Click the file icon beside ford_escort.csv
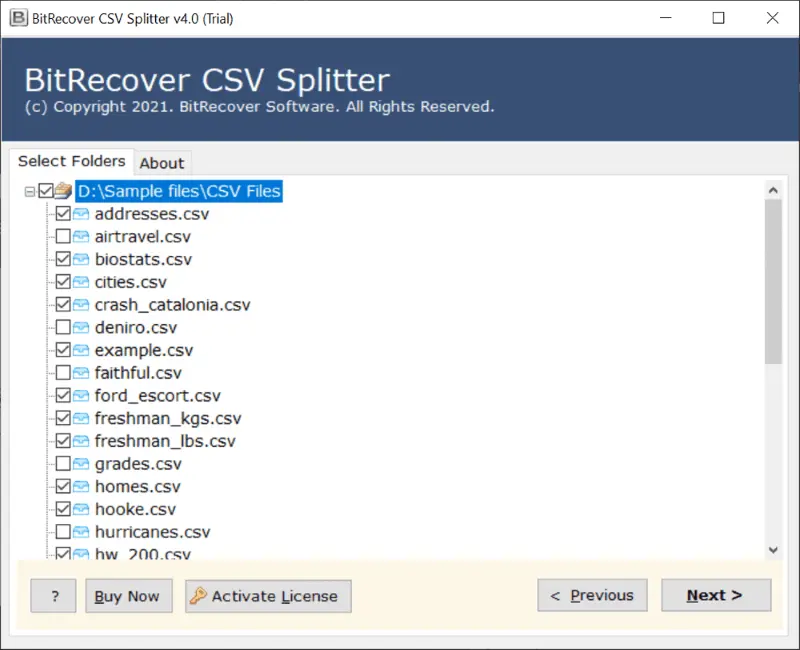The height and width of the screenshot is (650, 800). pyautogui.click(x=81, y=396)
